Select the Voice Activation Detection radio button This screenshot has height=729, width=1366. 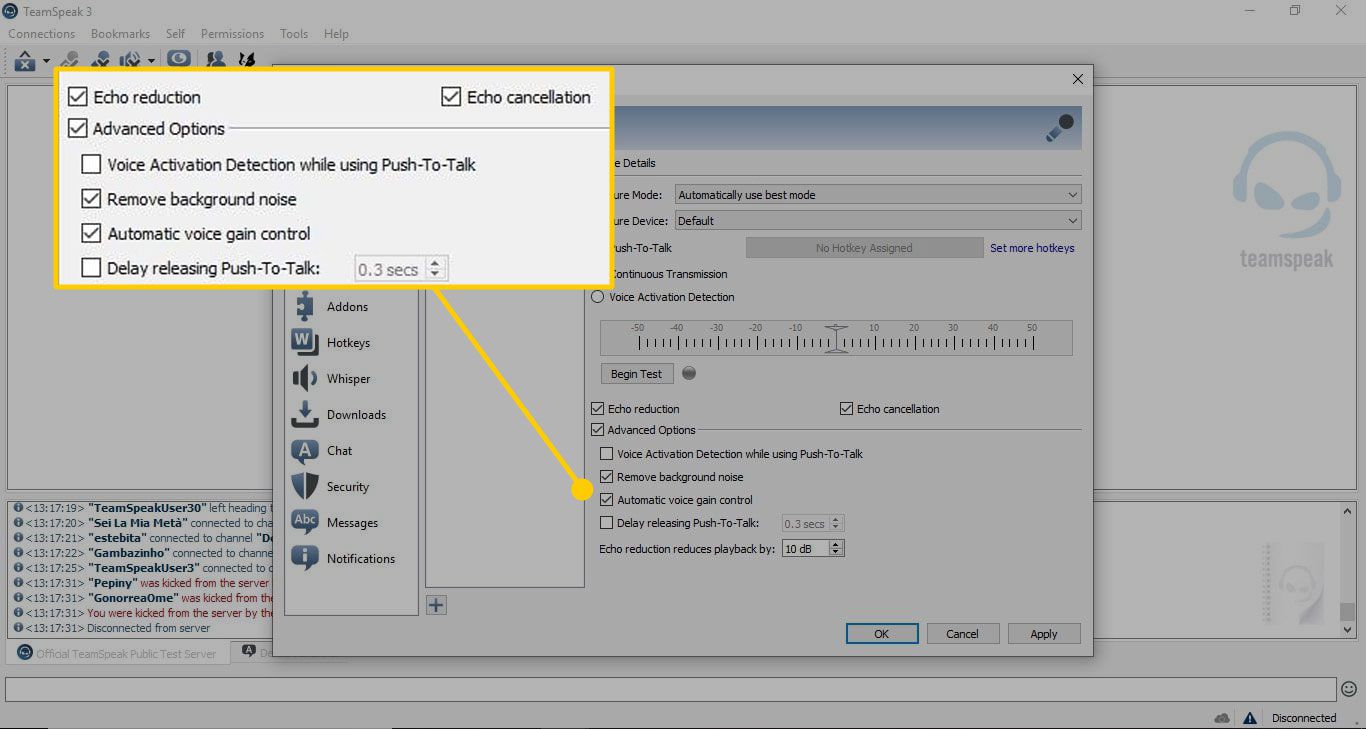[x=598, y=297]
